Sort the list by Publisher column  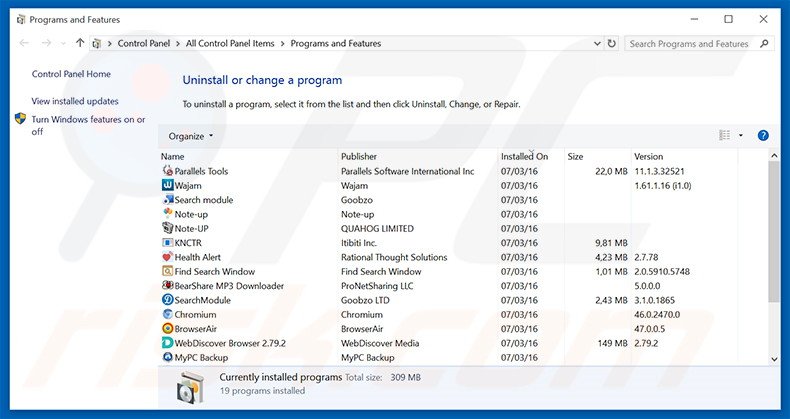tap(359, 156)
